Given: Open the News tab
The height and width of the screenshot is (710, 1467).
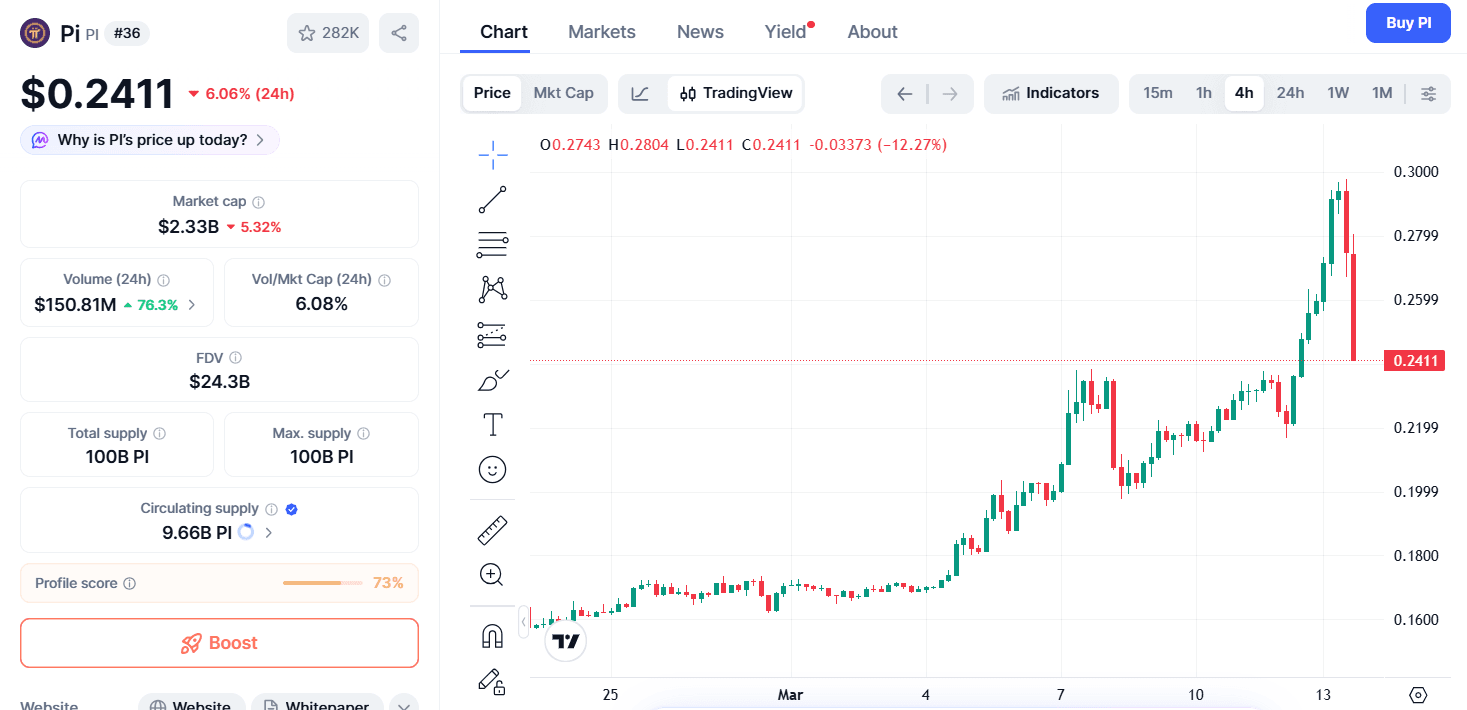Looking at the screenshot, I should pos(699,31).
